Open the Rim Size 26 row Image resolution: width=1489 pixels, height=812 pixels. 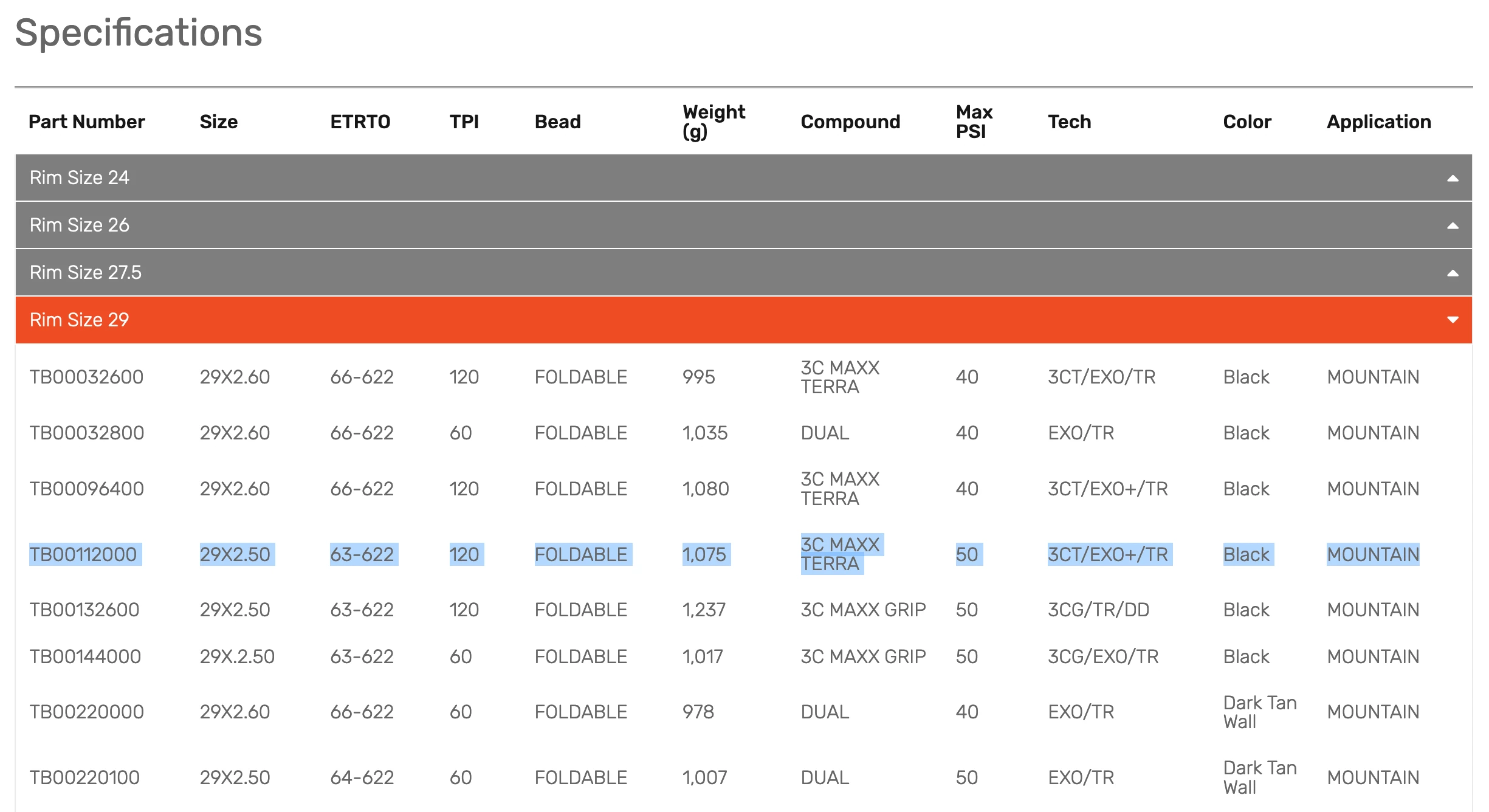(80, 225)
